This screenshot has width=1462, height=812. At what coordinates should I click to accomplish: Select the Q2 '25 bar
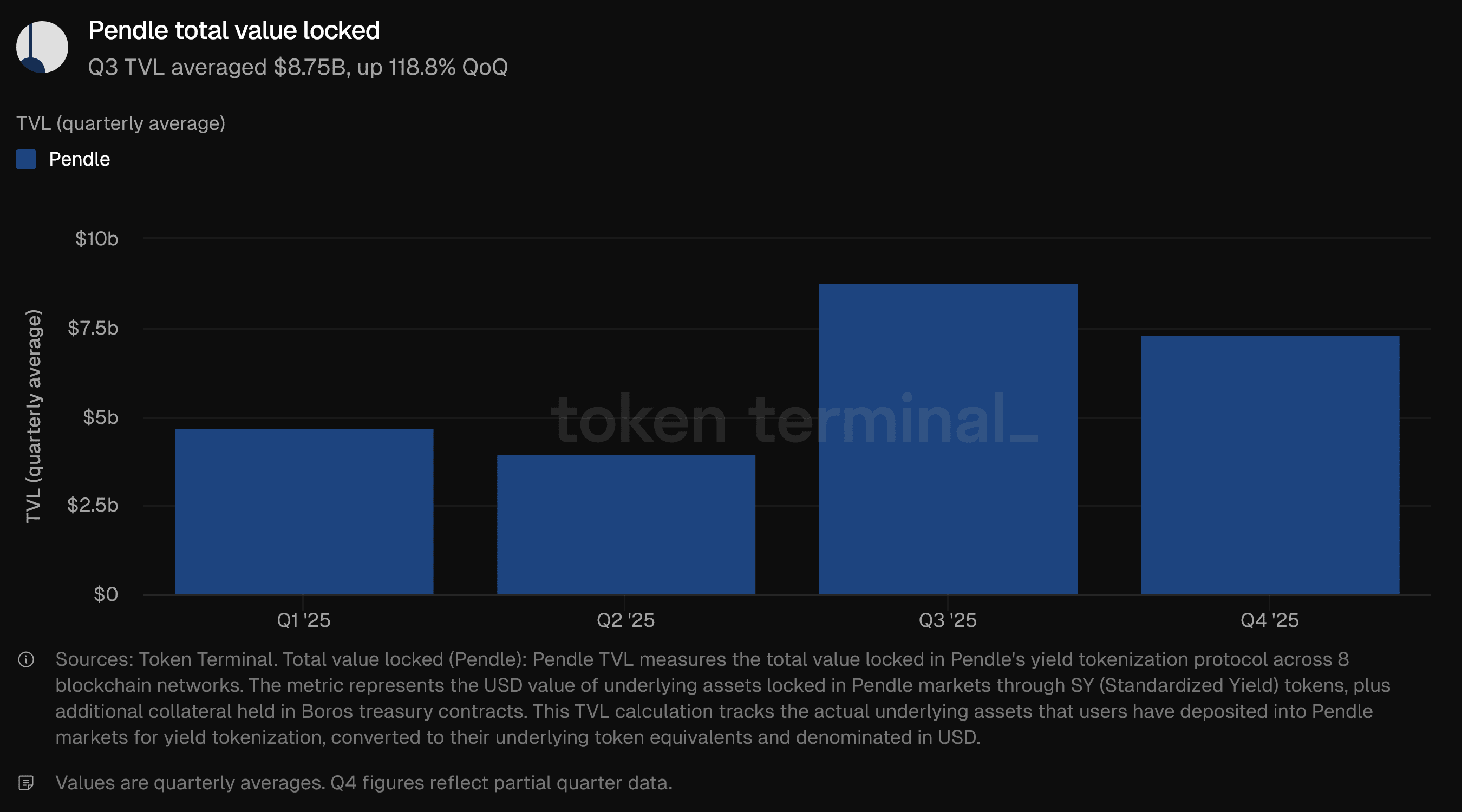[625, 525]
